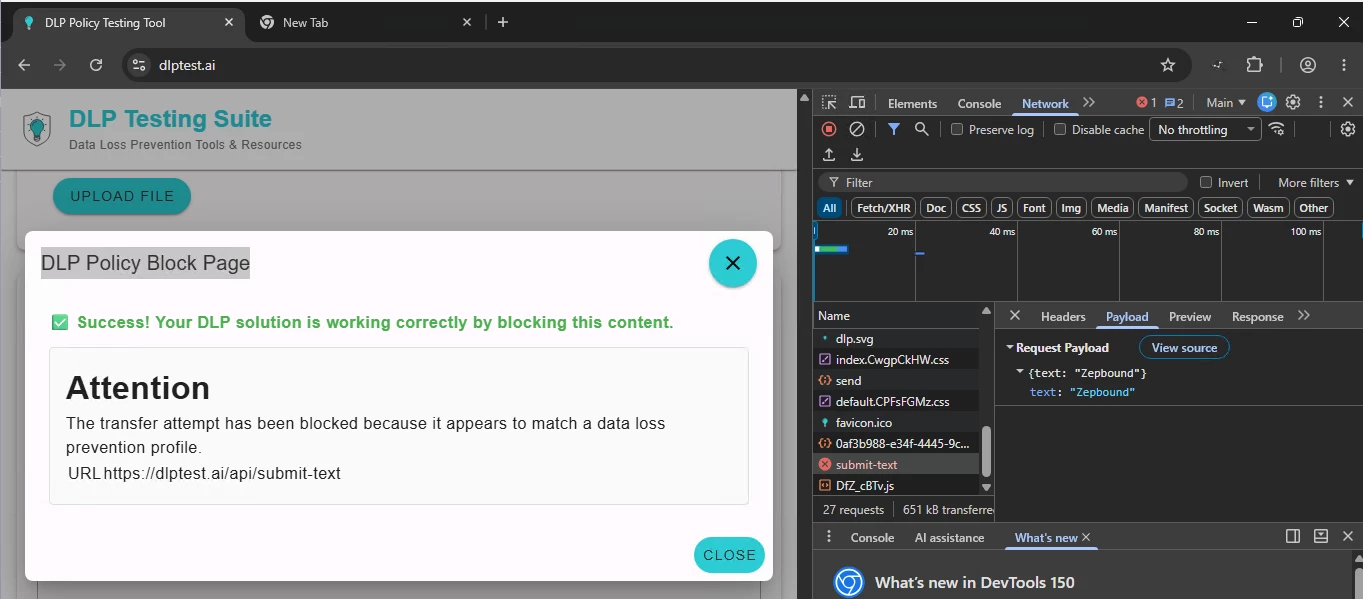Open the Preview tab
This screenshot has width=1363, height=599.
(1190, 316)
